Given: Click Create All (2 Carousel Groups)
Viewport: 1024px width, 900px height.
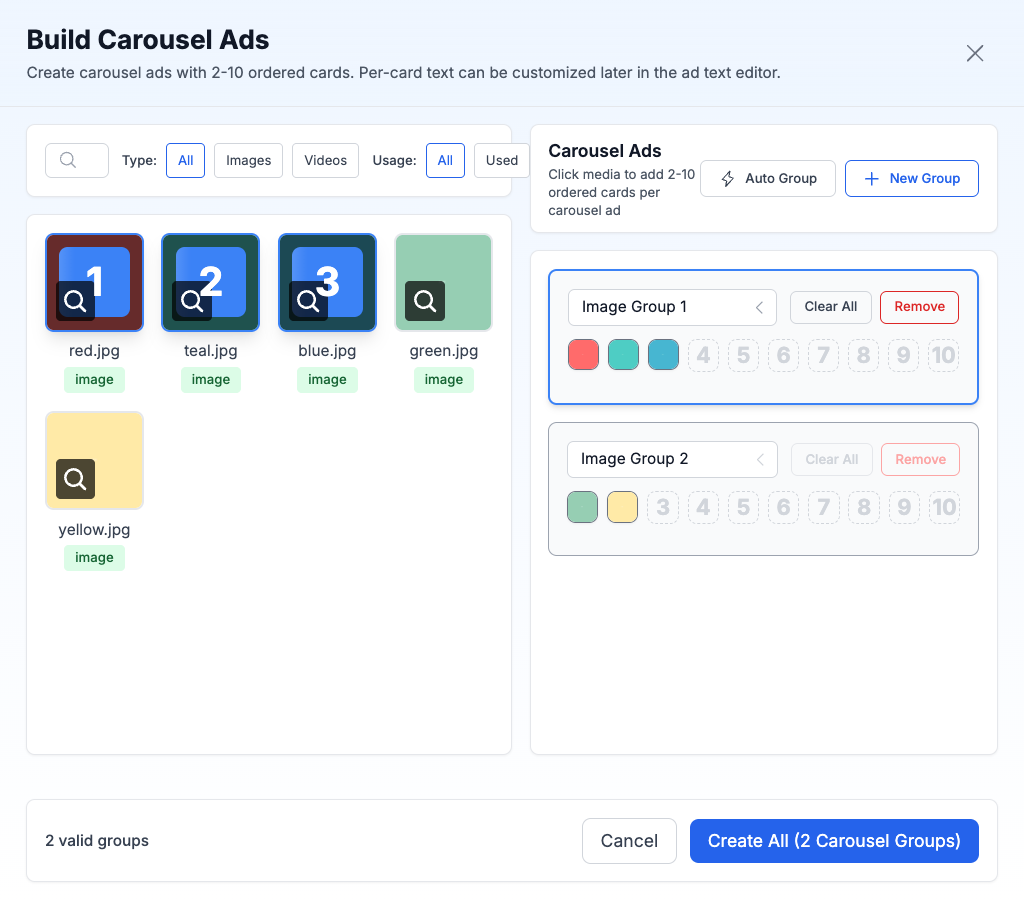Looking at the screenshot, I should tap(834, 841).
